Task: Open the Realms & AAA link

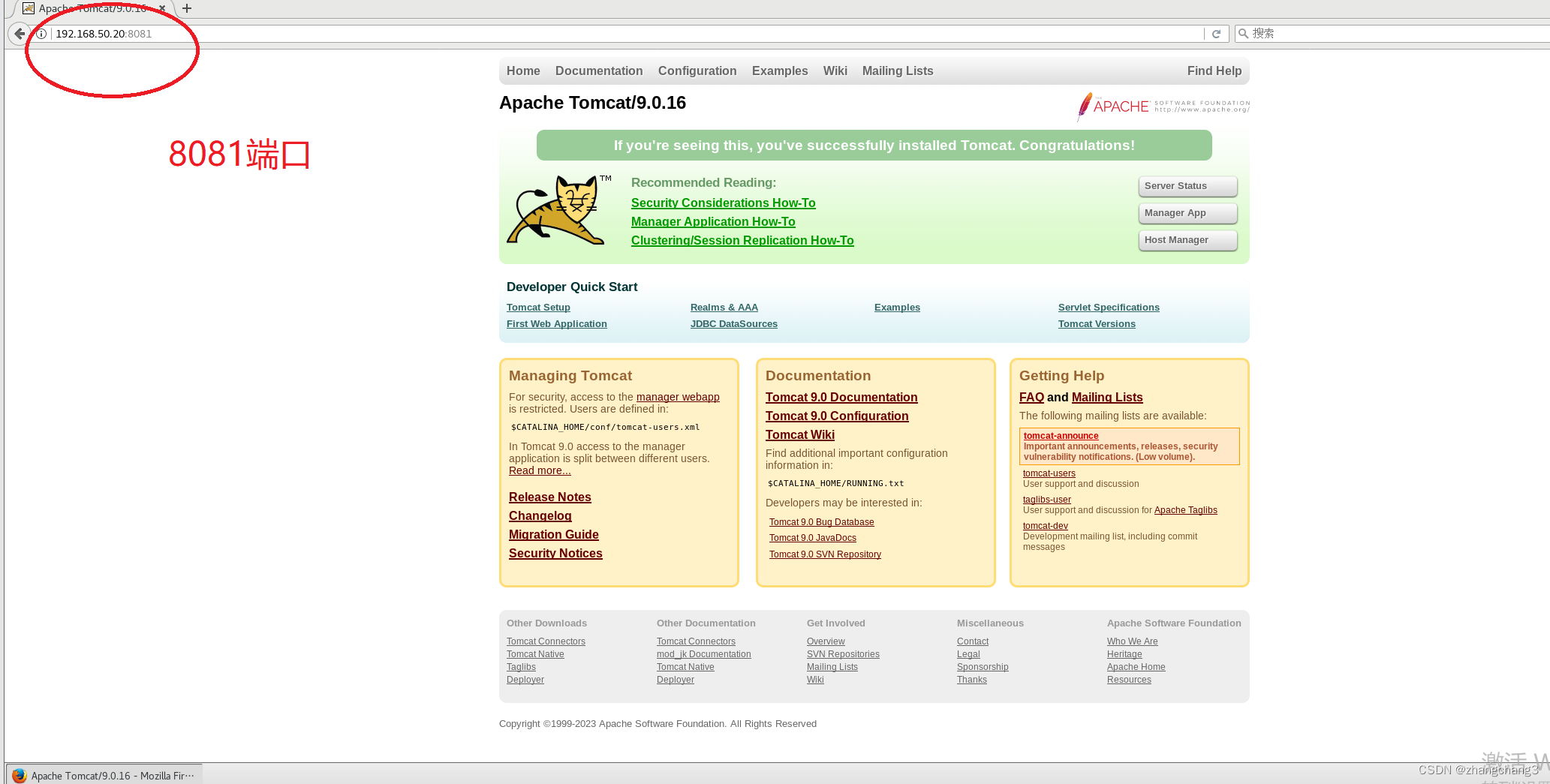Action: point(724,308)
